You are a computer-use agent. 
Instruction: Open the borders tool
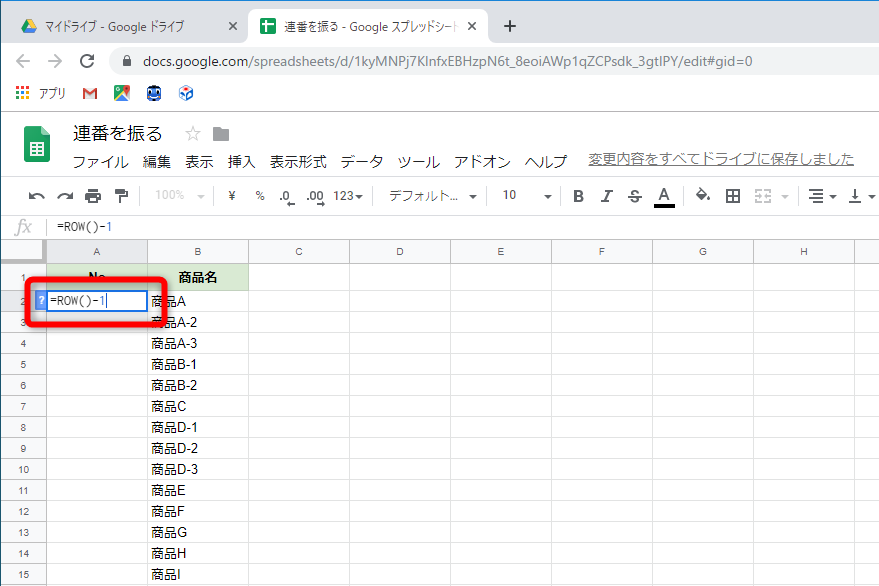(x=733, y=196)
